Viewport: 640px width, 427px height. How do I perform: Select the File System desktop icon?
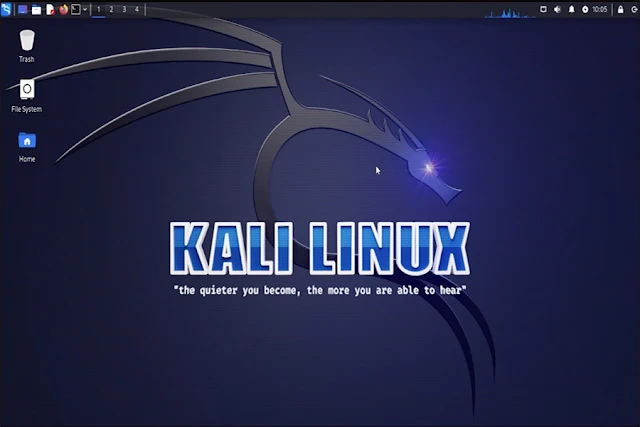tap(27, 96)
